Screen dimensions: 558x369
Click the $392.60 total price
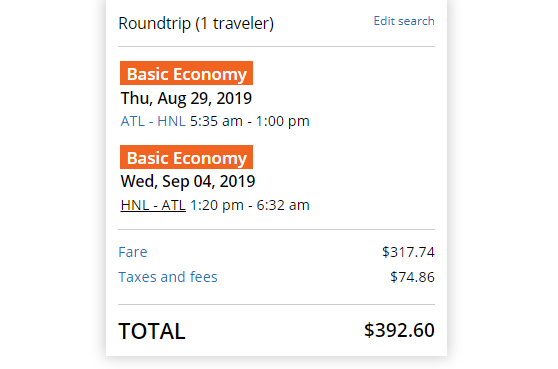399,330
